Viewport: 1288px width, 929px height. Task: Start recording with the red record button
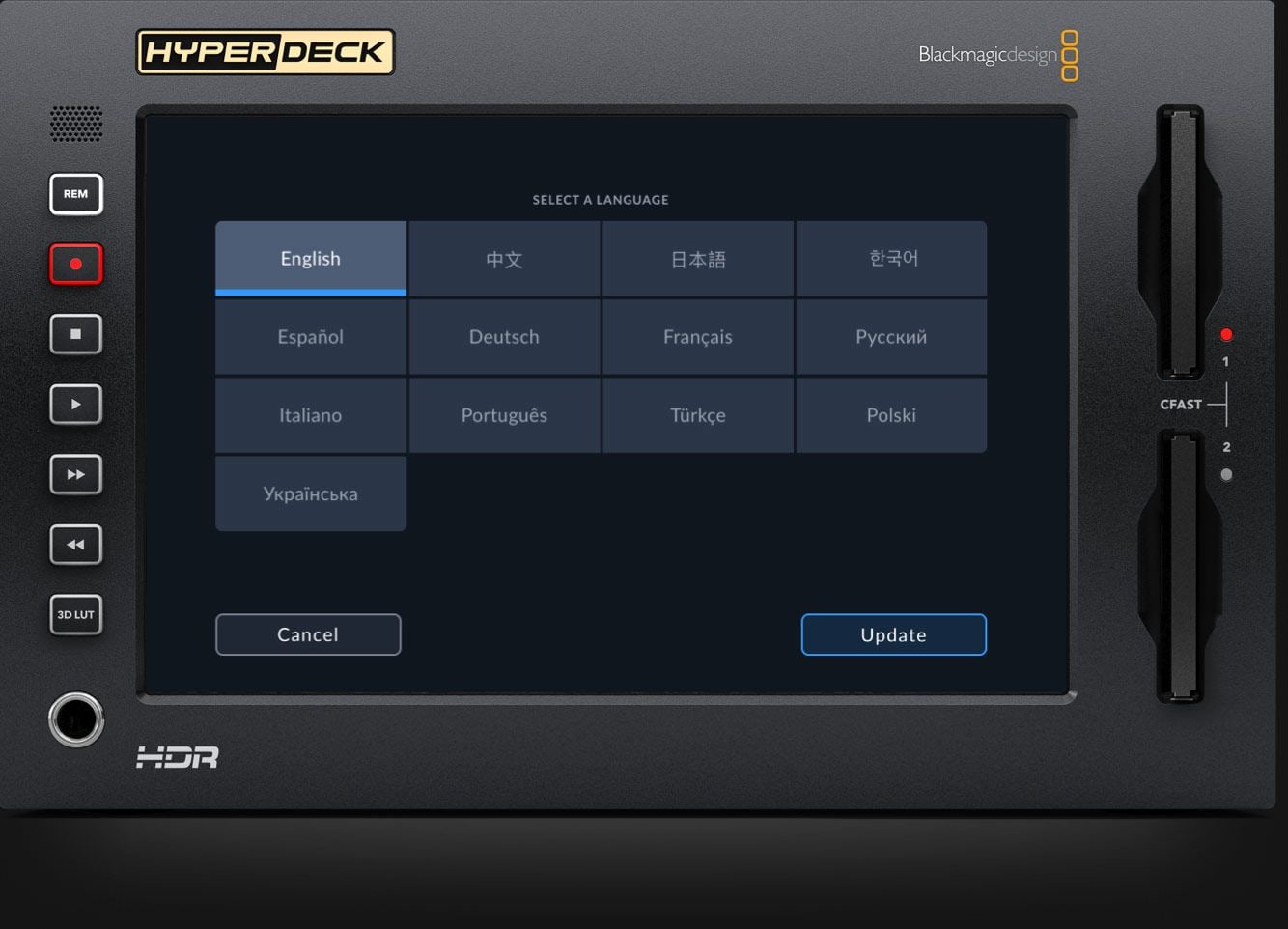click(76, 264)
